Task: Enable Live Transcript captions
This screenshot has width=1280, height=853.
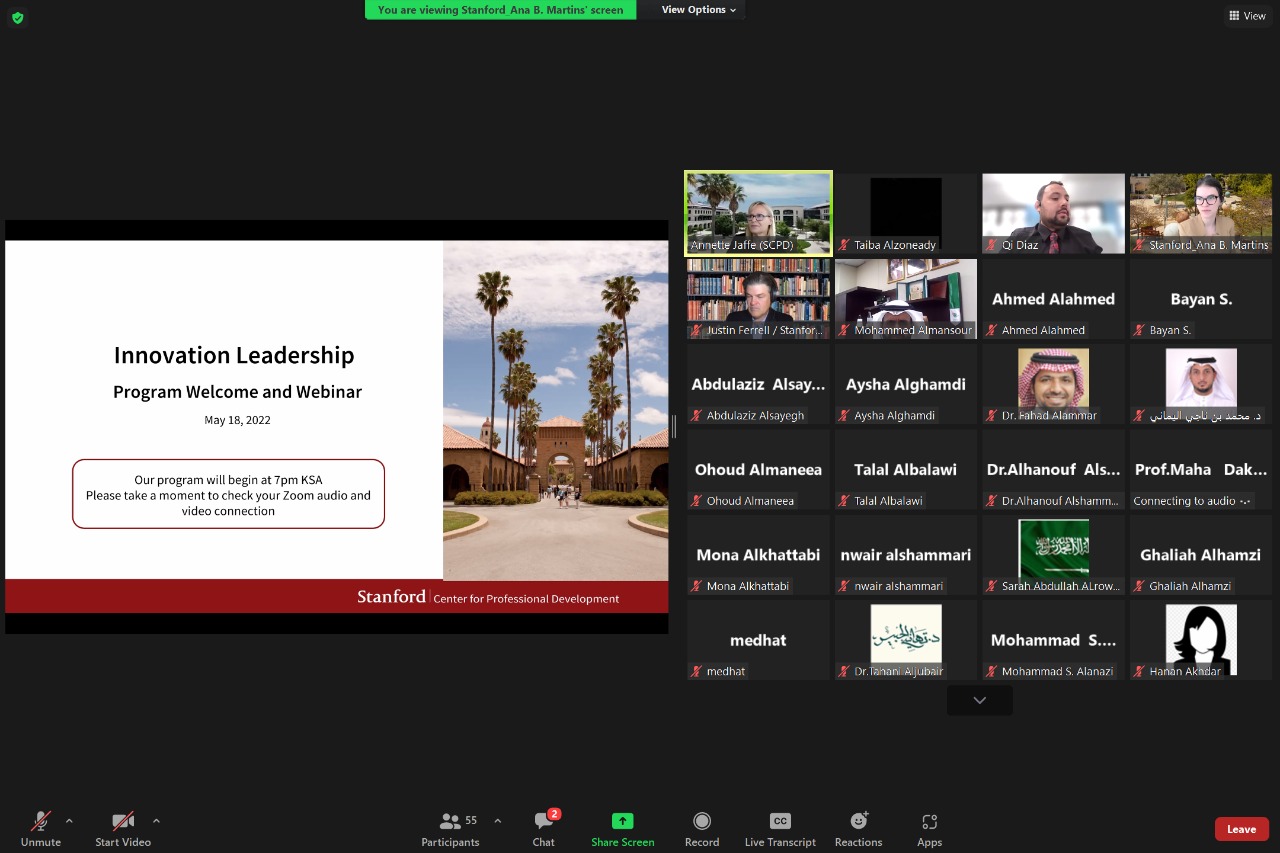Action: (780, 829)
